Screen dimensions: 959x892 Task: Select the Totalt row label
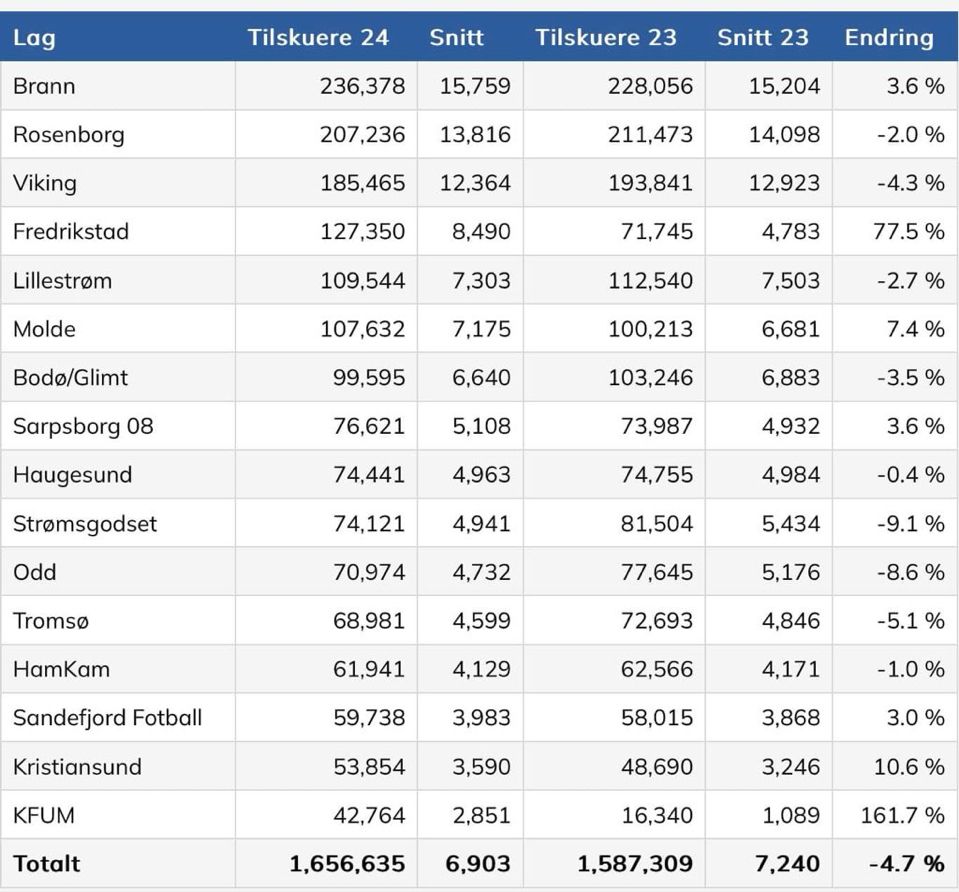(46, 863)
